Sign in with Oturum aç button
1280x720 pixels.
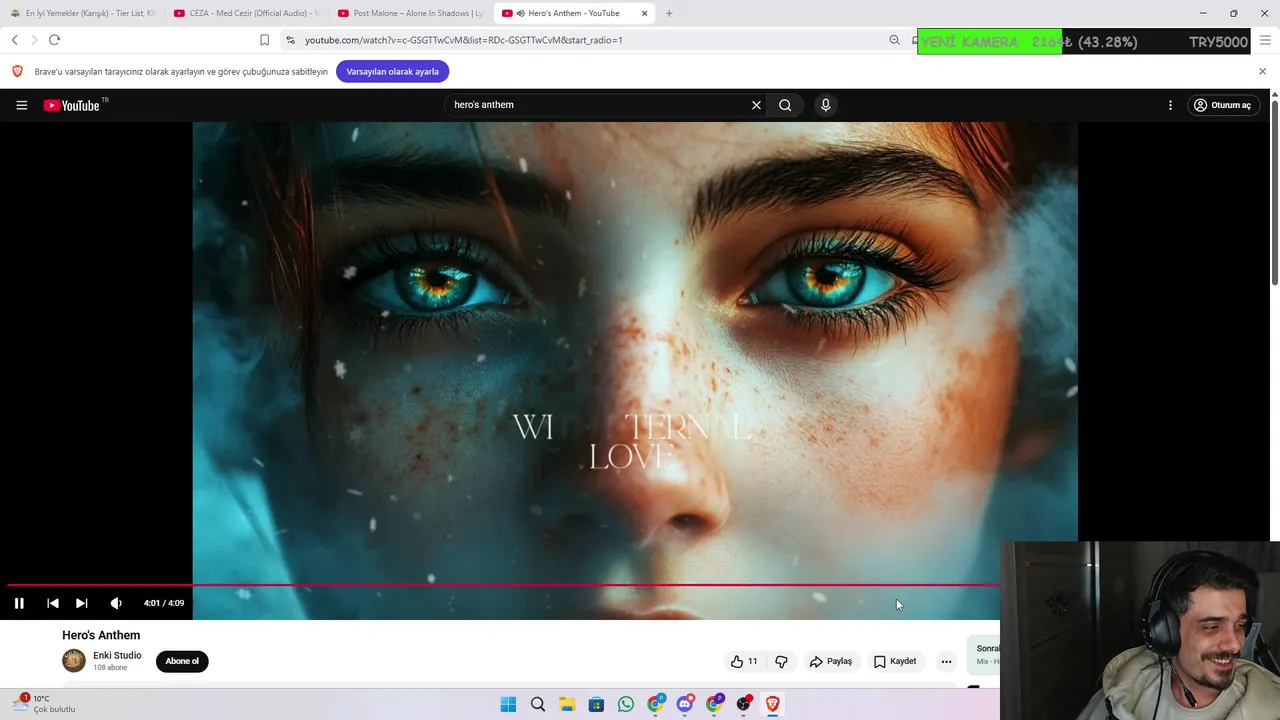tap(1222, 105)
